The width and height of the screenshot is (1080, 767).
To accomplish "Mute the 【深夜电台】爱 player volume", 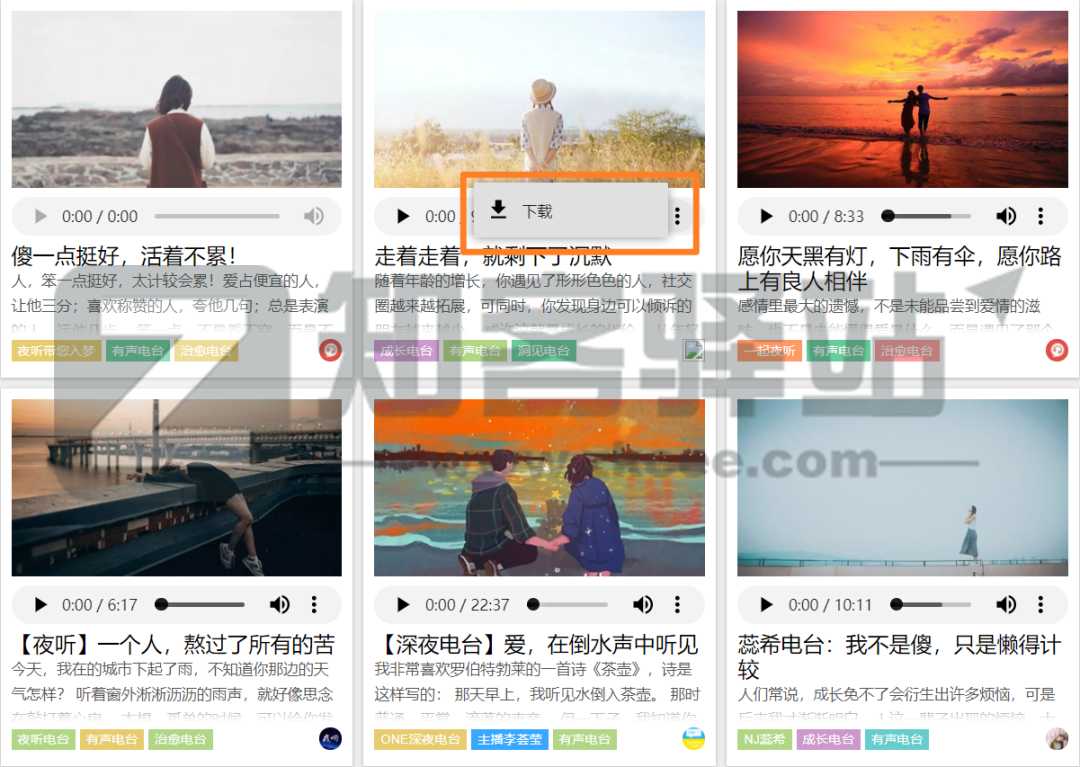I will coord(643,604).
